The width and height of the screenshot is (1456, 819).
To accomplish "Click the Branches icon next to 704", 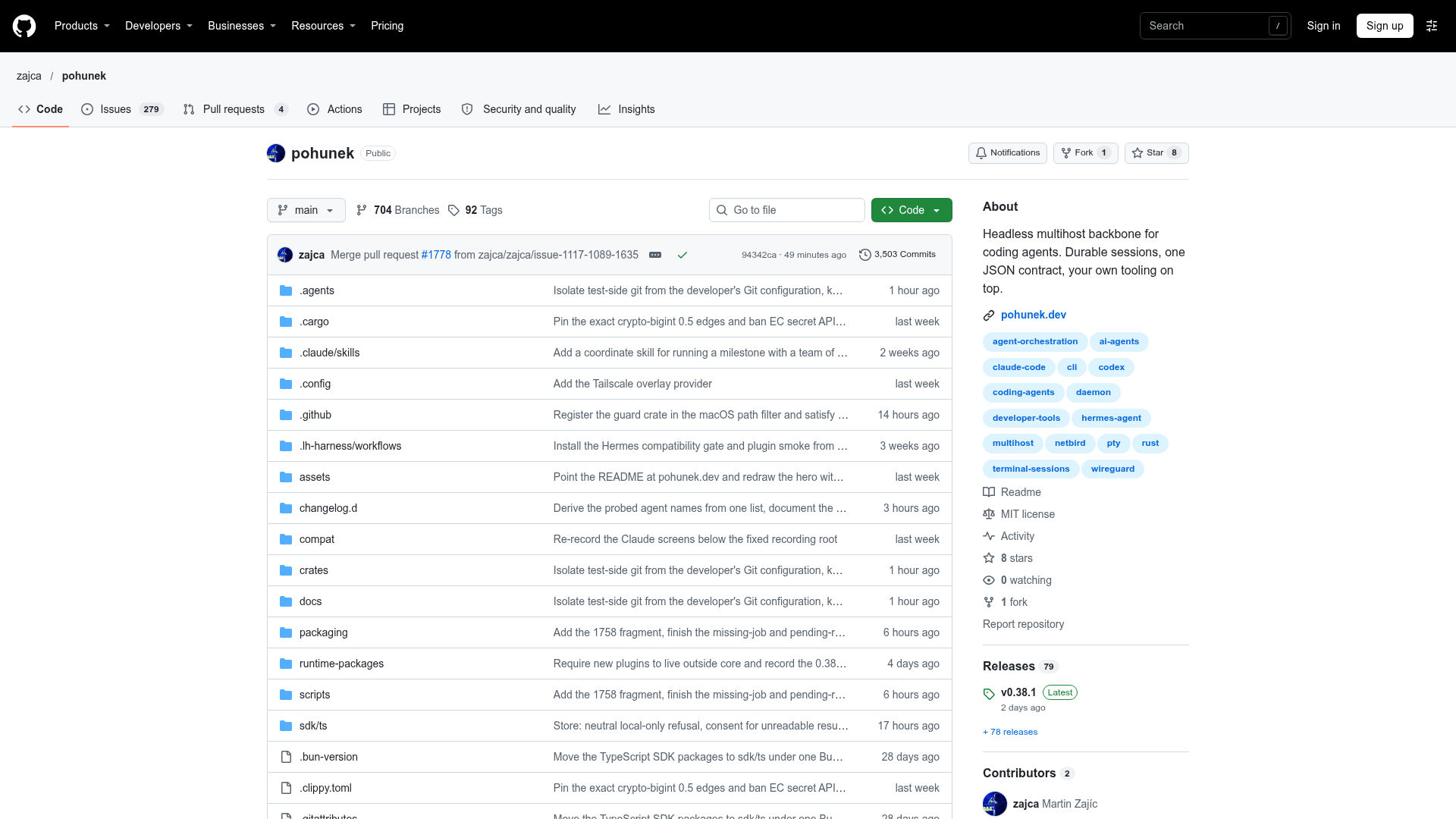I will (362, 210).
